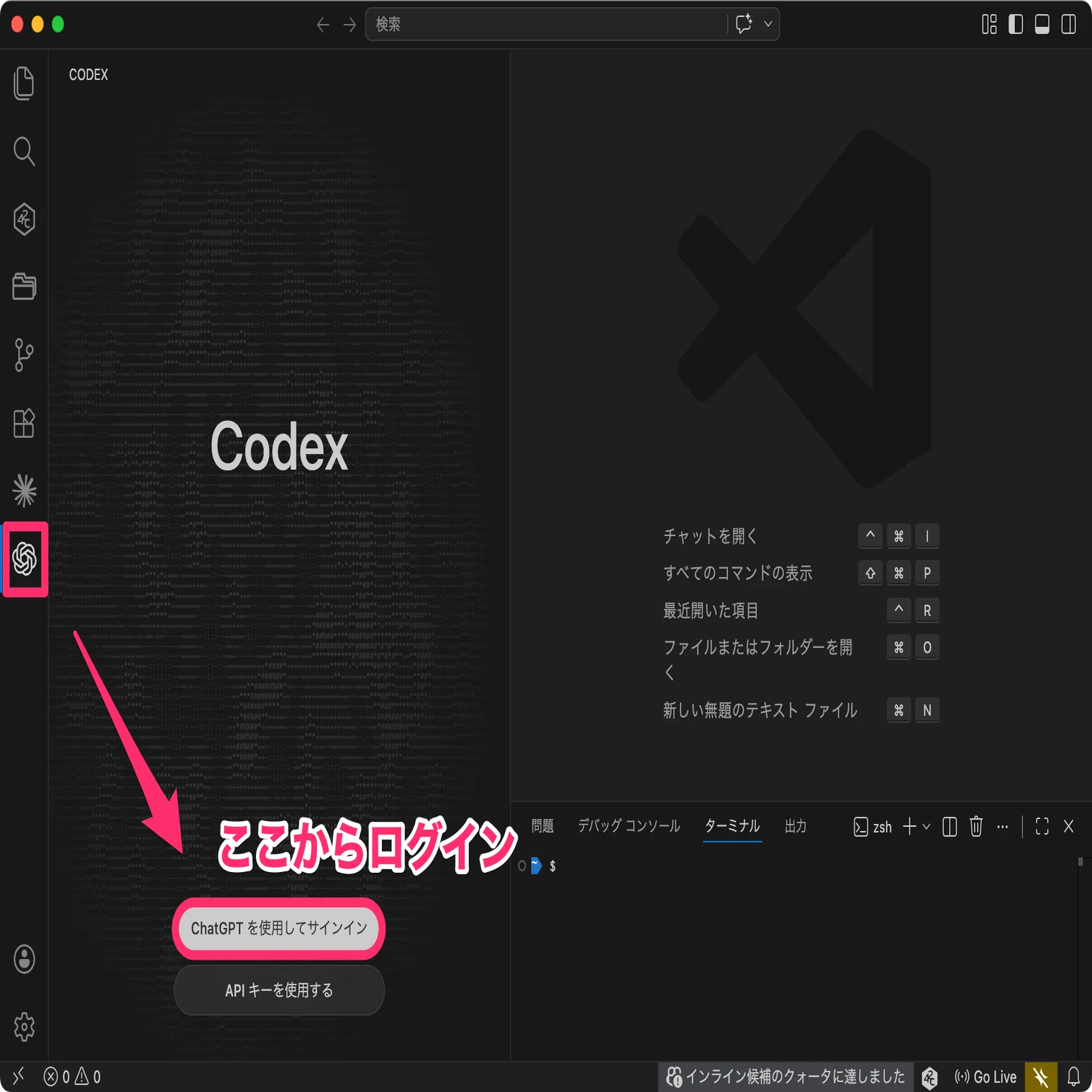1092x1092 pixels.
Task: Click the zsh terminal profile label
Action: click(x=872, y=827)
